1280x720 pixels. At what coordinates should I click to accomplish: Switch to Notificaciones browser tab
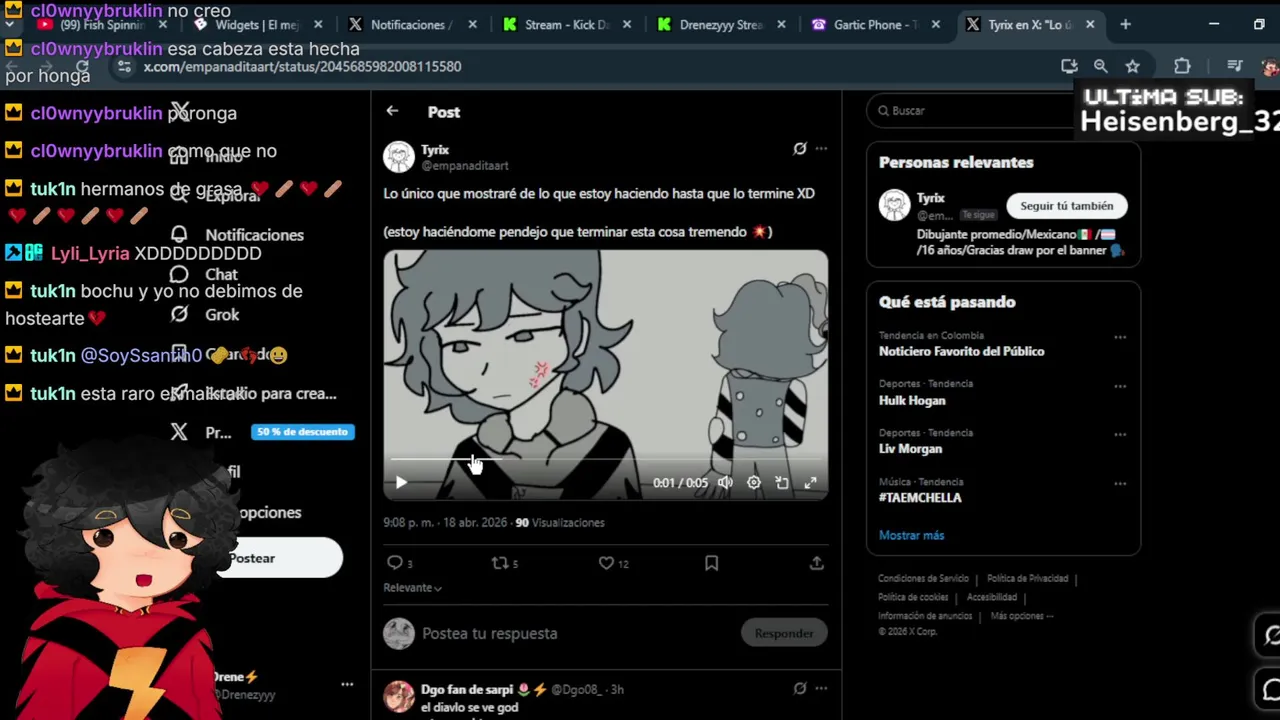click(411, 25)
